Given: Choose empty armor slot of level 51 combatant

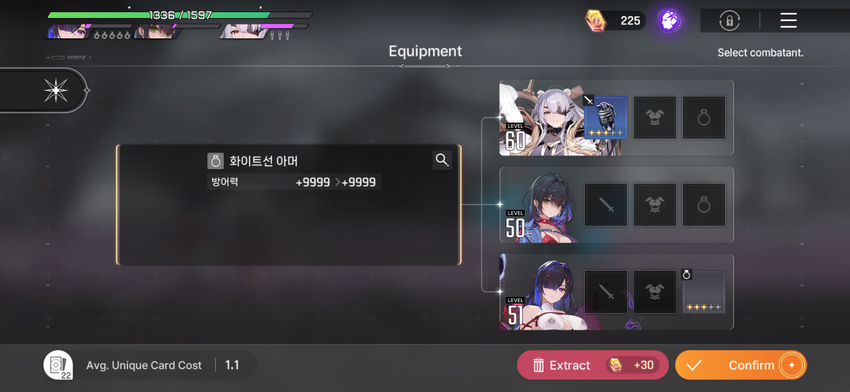Looking at the screenshot, I should point(655,292).
